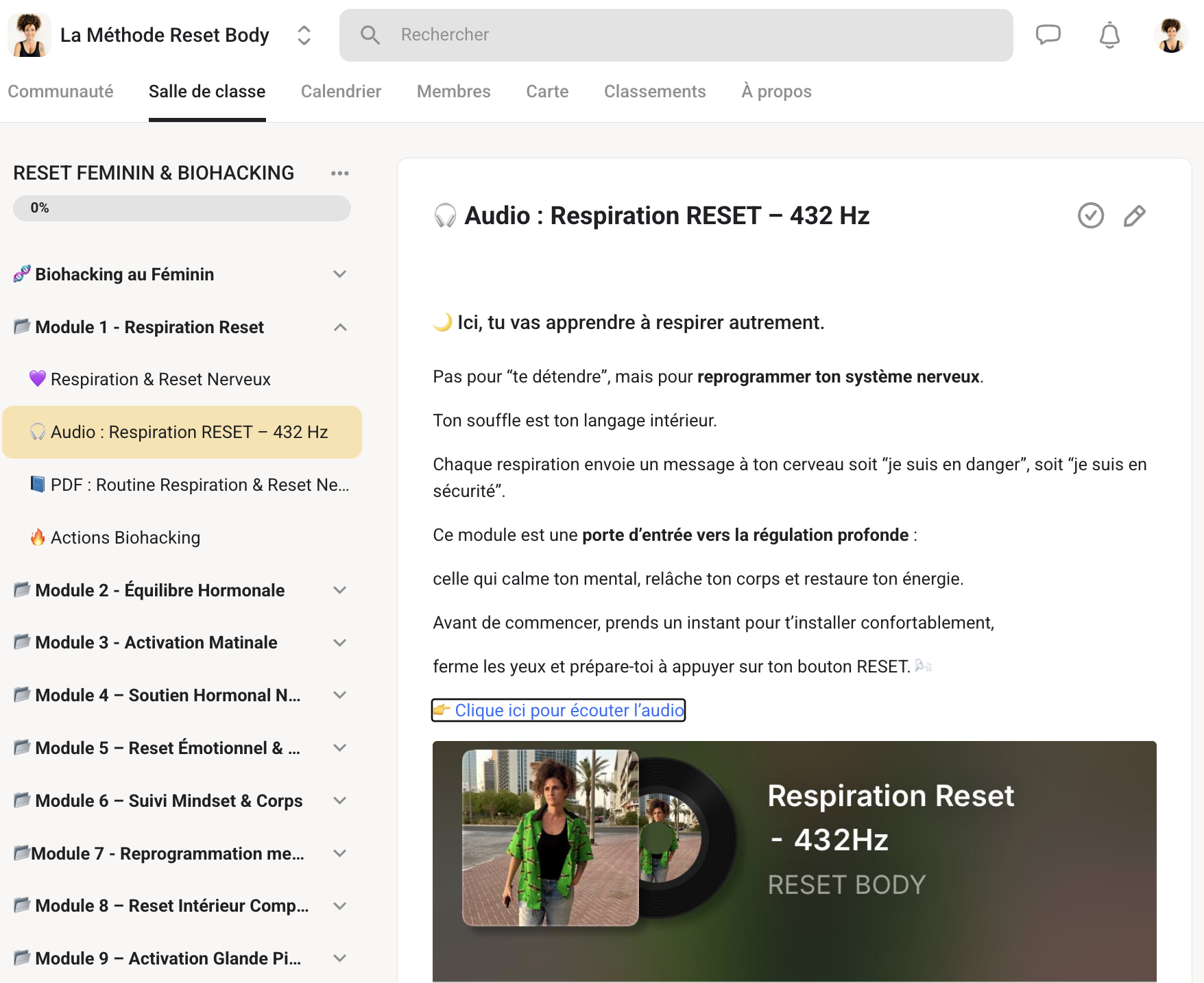Click the flame icon beside Actions Biohacking
The width and height of the screenshot is (1204, 983).
[38, 537]
